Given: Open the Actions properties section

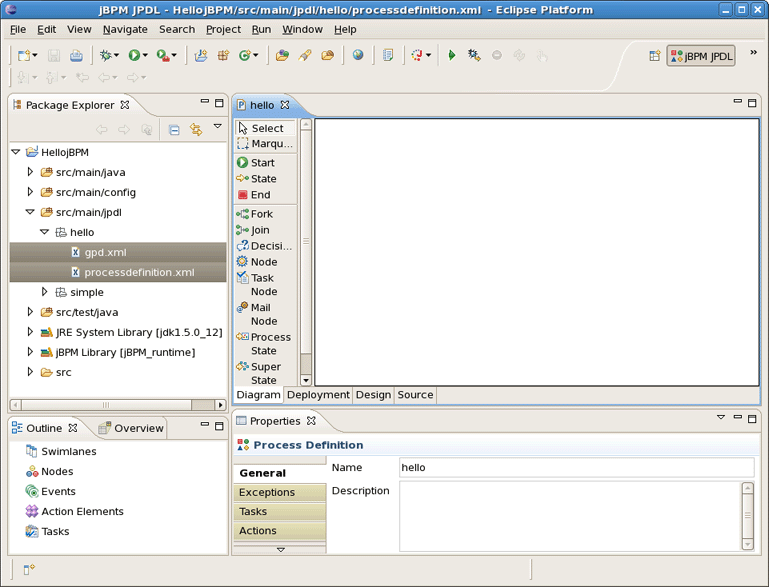Looking at the screenshot, I should pyautogui.click(x=280, y=531).
